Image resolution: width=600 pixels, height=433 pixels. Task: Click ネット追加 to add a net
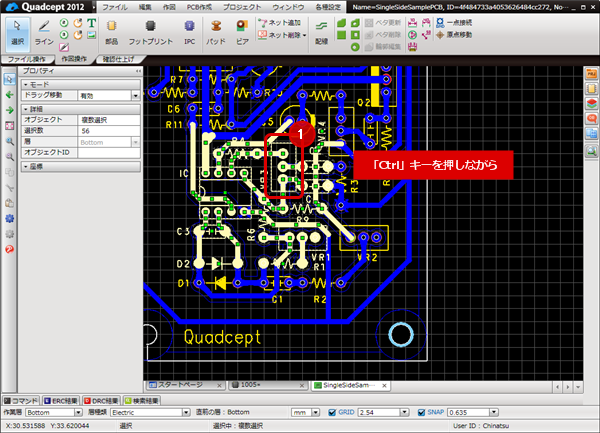[x=280, y=23]
